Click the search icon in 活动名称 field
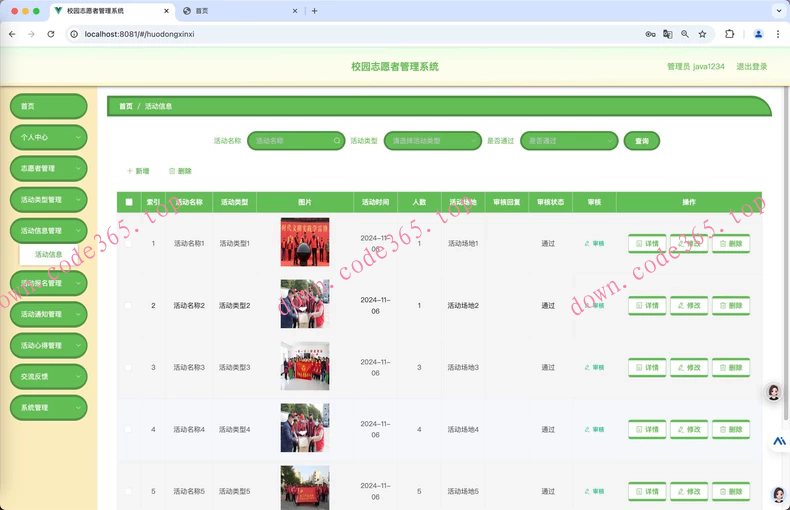This screenshot has height=510, width=790. [x=337, y=141]
